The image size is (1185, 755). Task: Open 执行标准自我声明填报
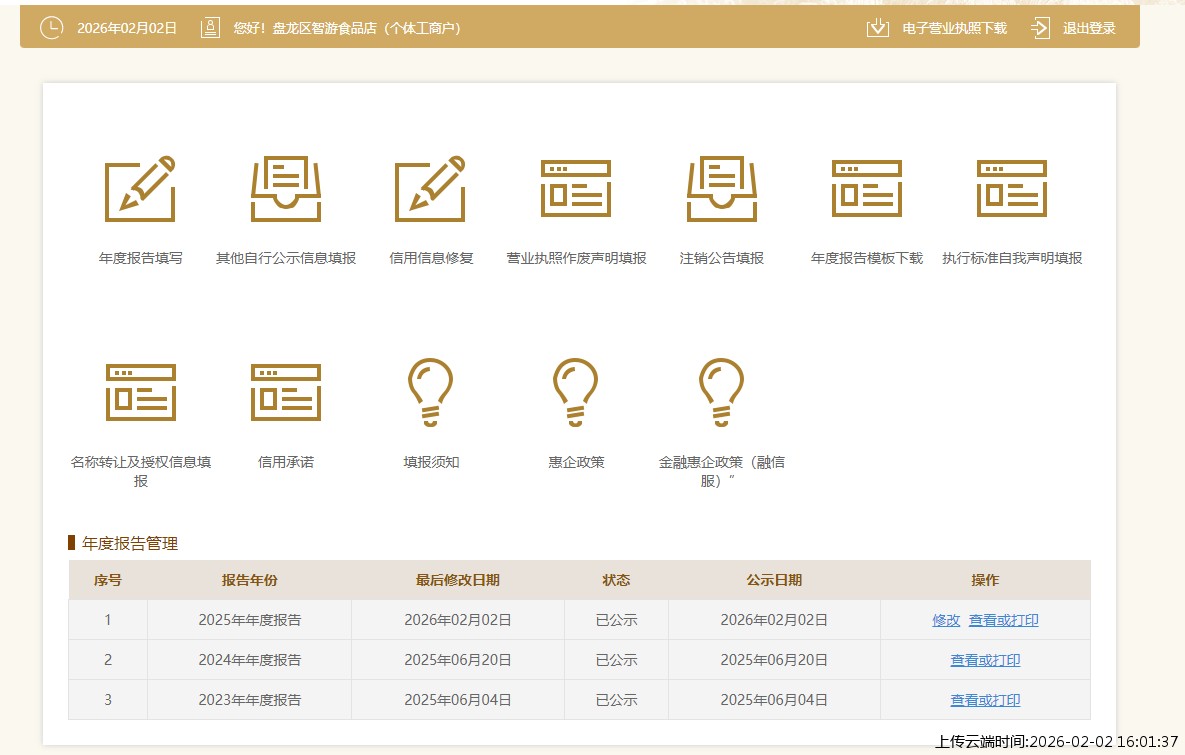click(x=1011, y=188)
